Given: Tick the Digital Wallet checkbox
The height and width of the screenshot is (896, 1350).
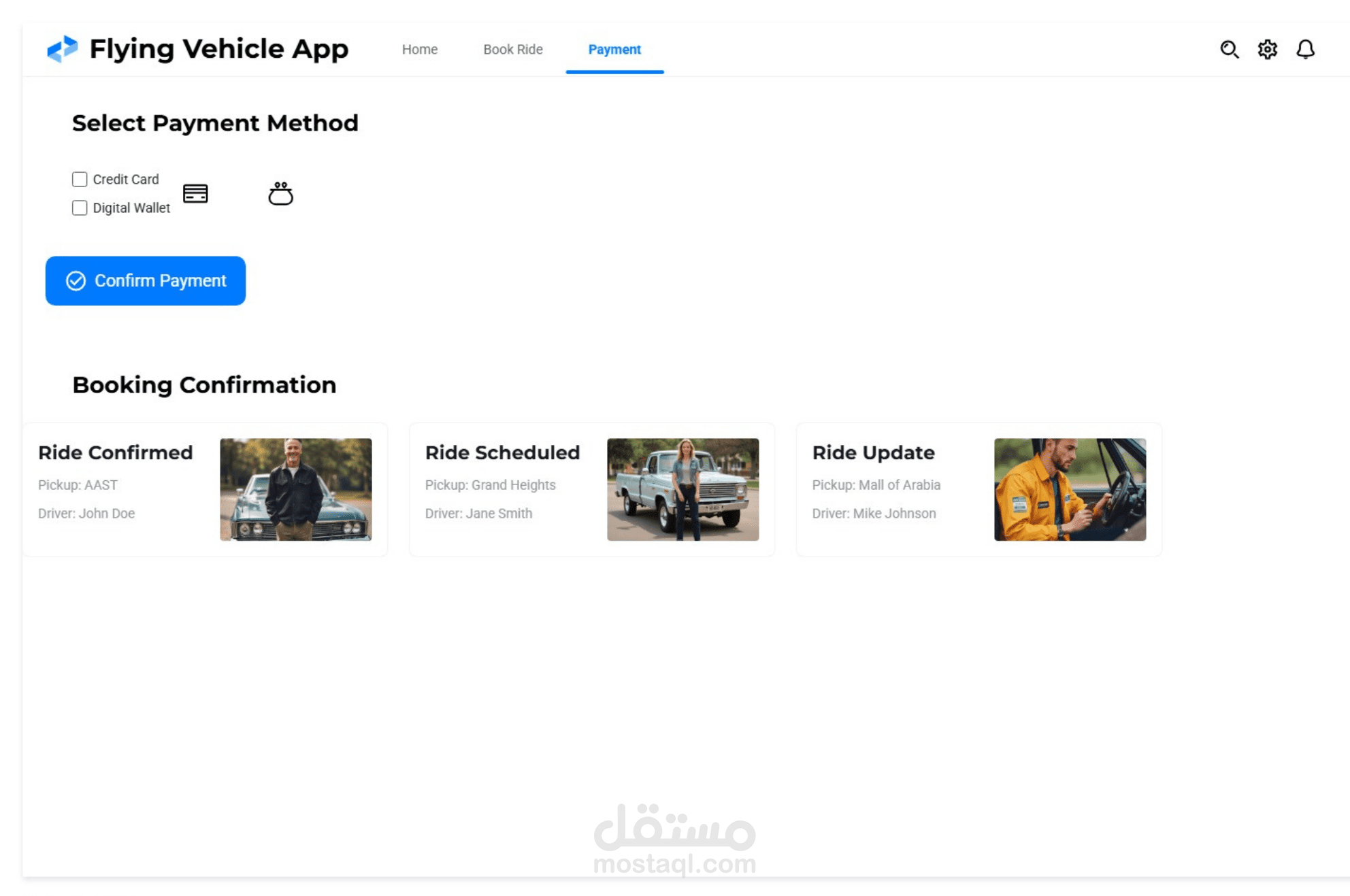Looking at the screenshot, I should [x=80, y=208].
